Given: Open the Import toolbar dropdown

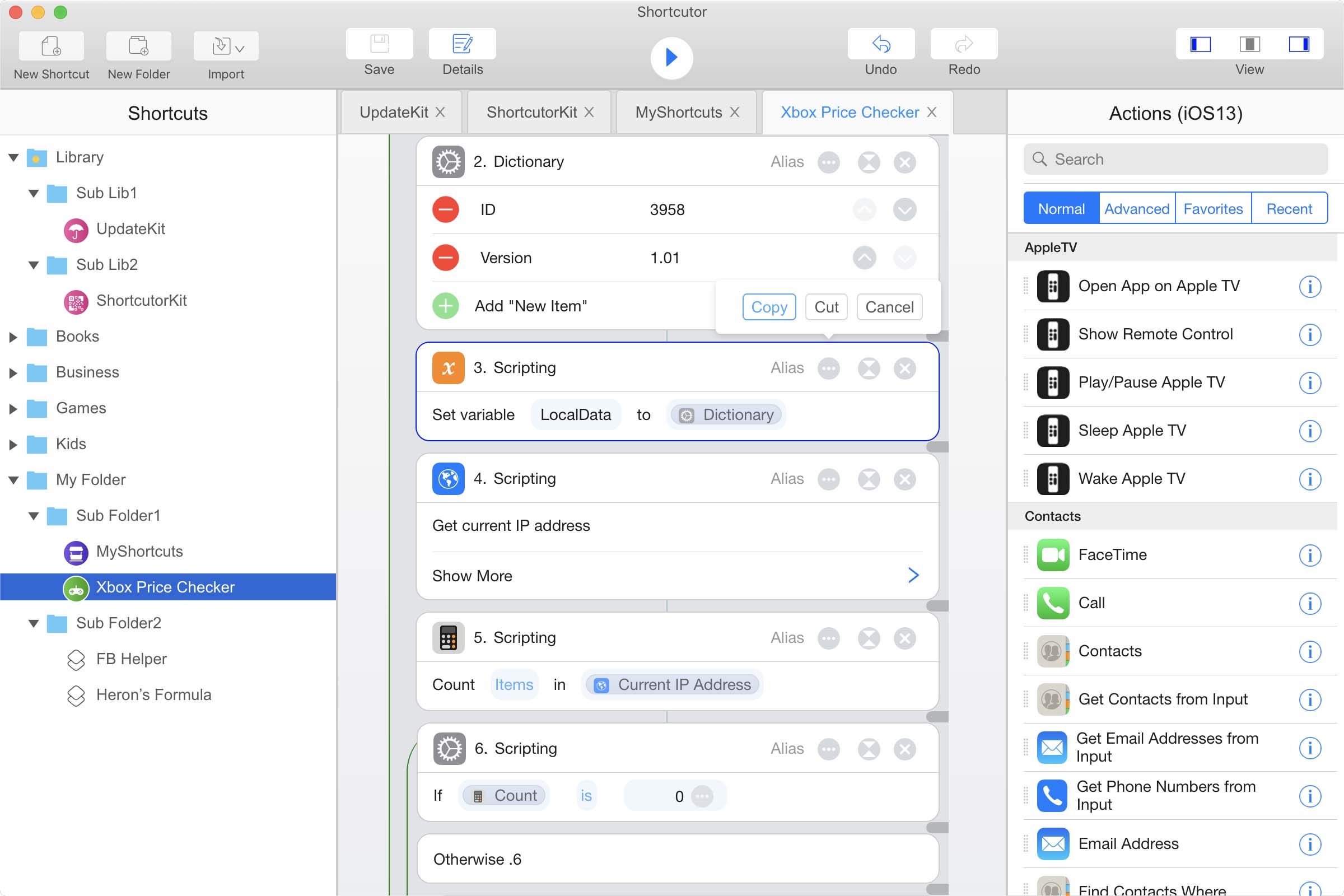Looking at the screenshot, I should (226, 46).
